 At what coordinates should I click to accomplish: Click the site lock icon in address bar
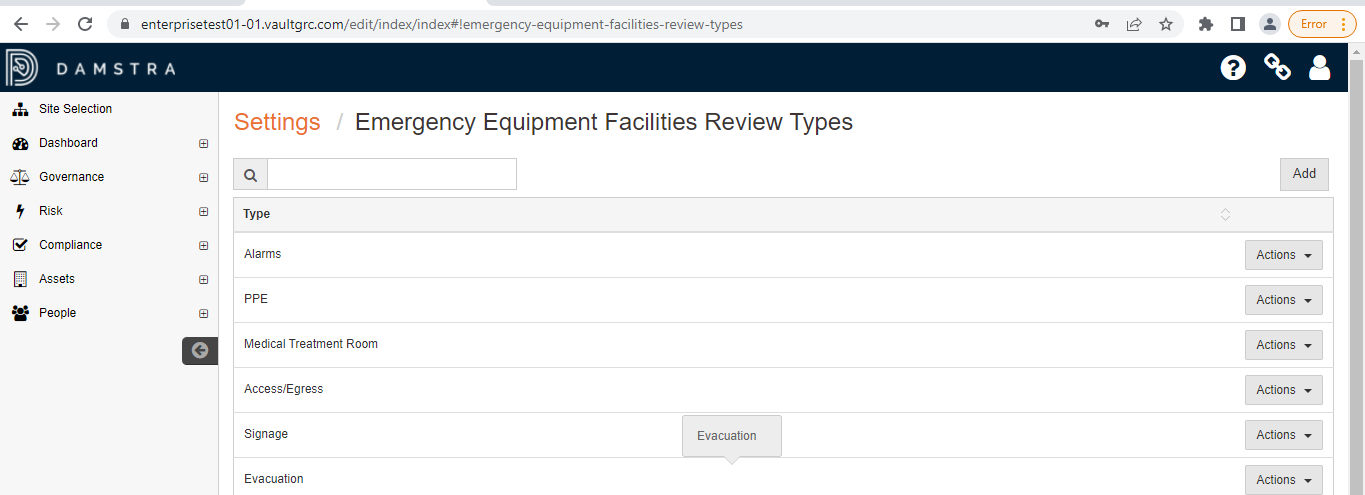(124, 24)
